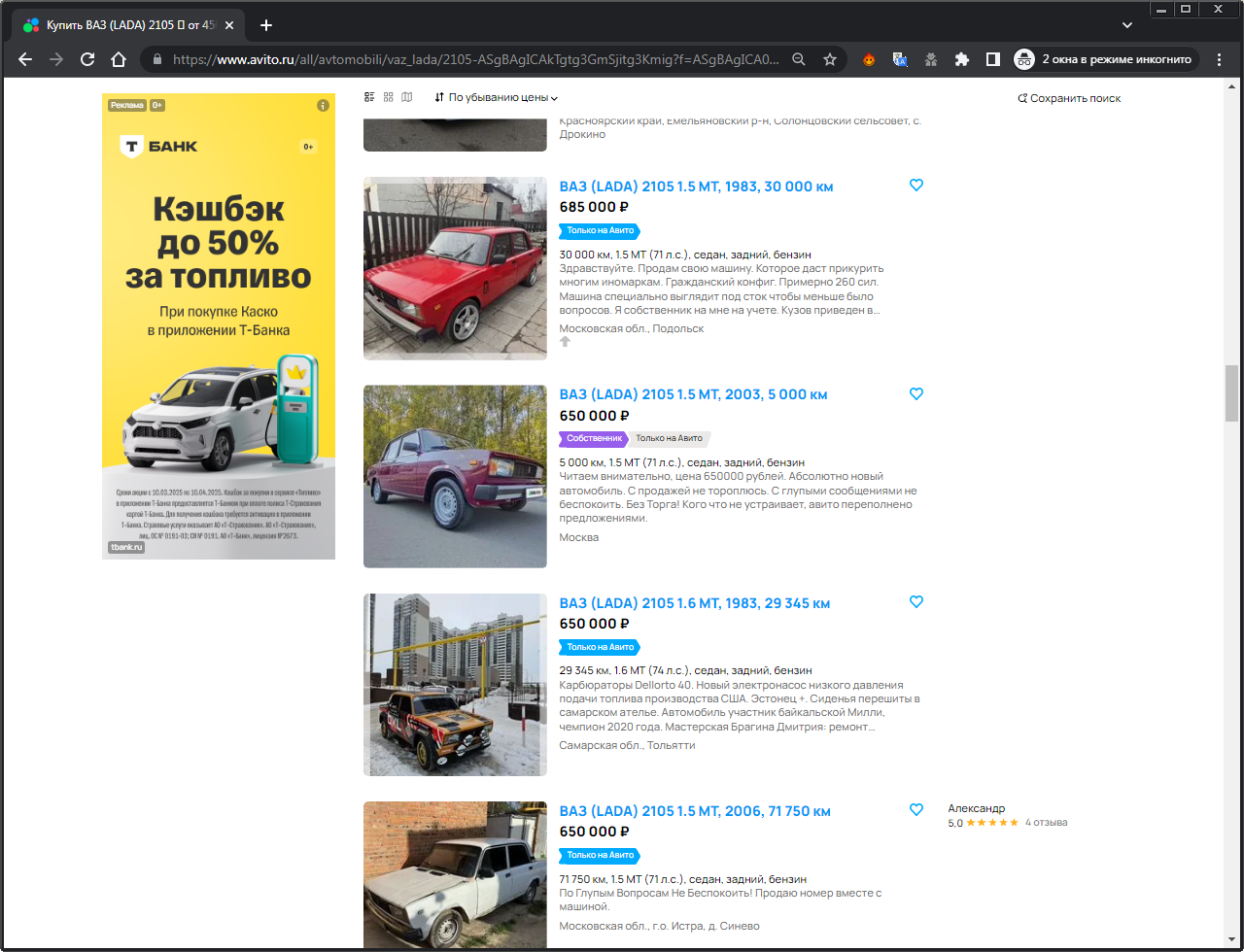Image resolution: width=1244 pixels, height=952 pixels.
Task: Open the flame-faced extension
Action: [869, 59]
